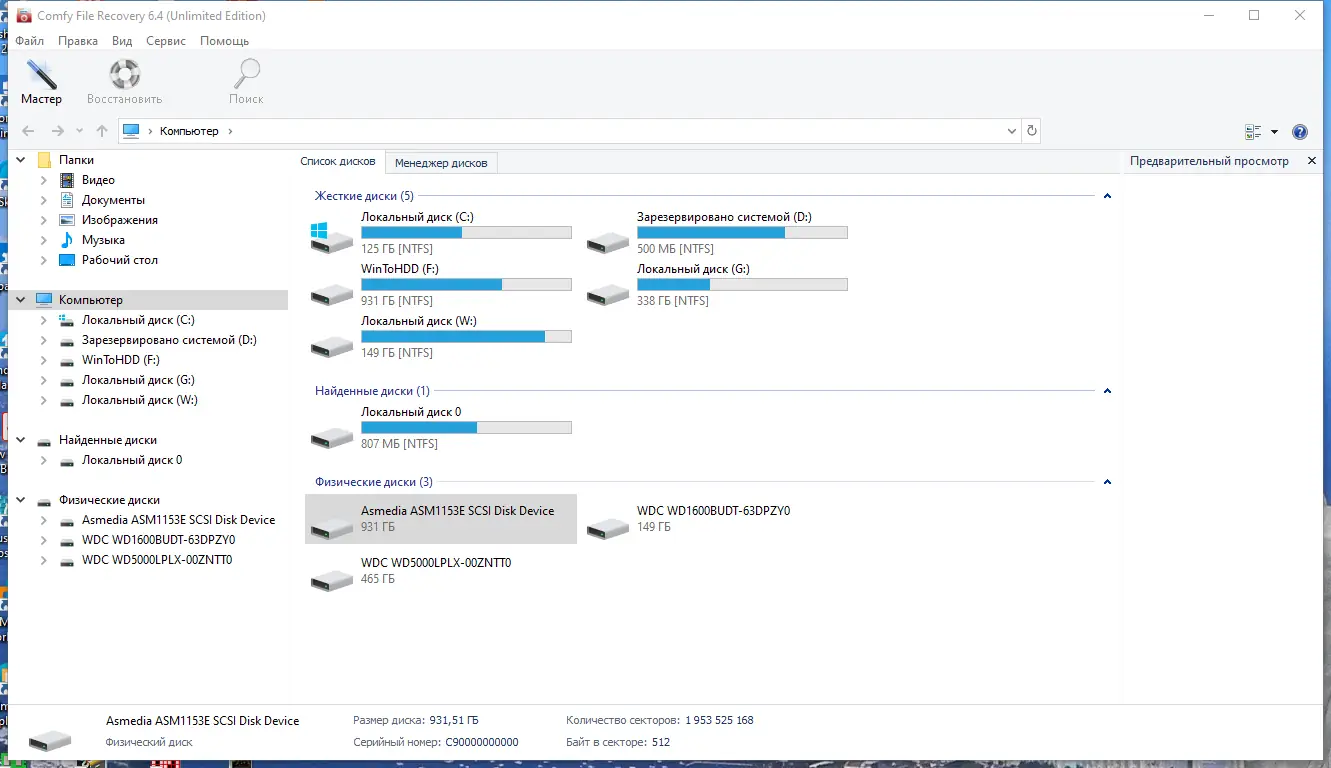Collapse the Компьютер tree node
This screenshot has height=768, width=1331.
21,300
